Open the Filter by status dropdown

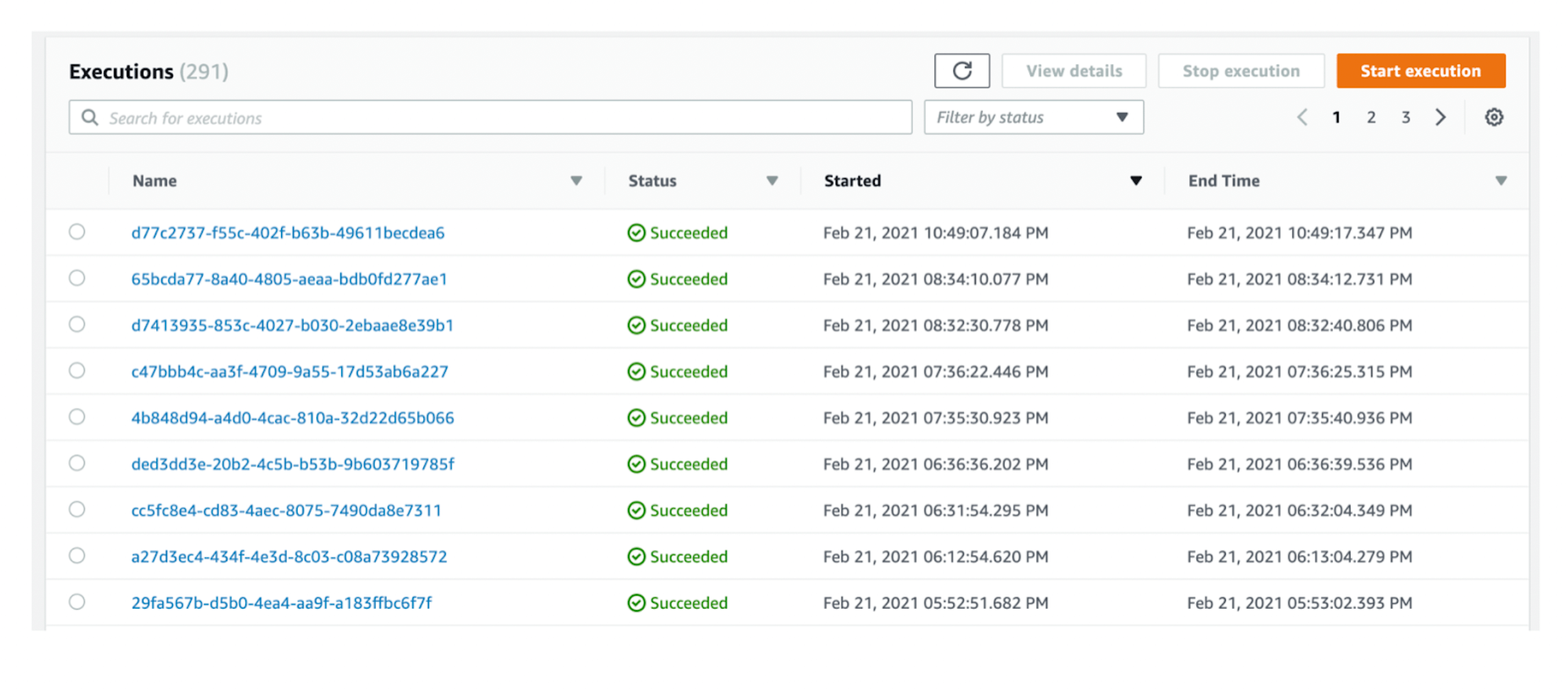coord(1033,117)
